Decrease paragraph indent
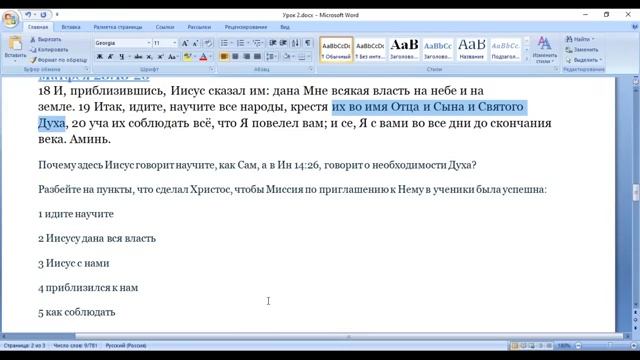This screenshot has height=360, width=640. coord(273,43)
